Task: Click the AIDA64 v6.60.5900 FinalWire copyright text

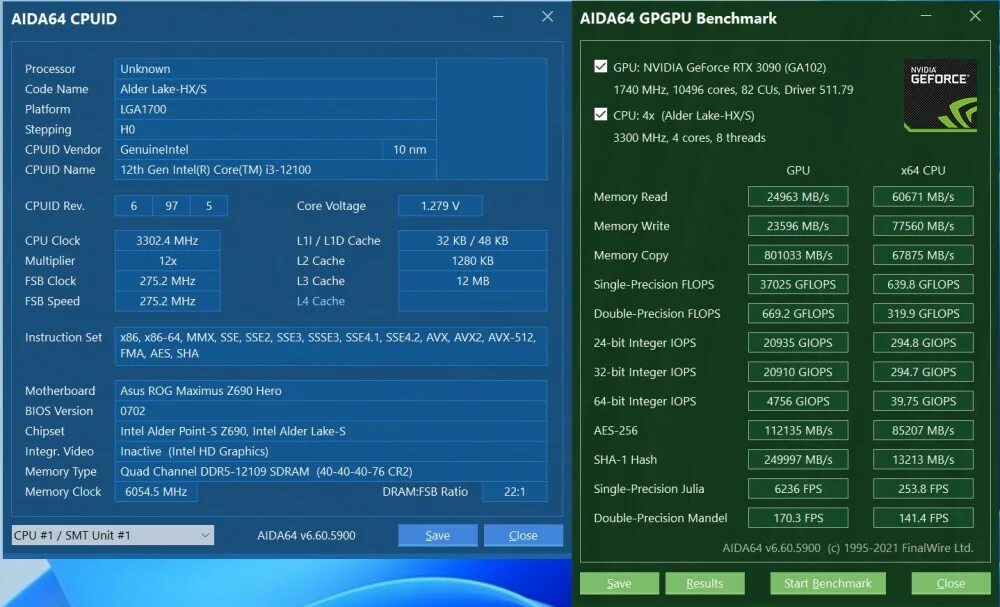Action: click(848, 548)
